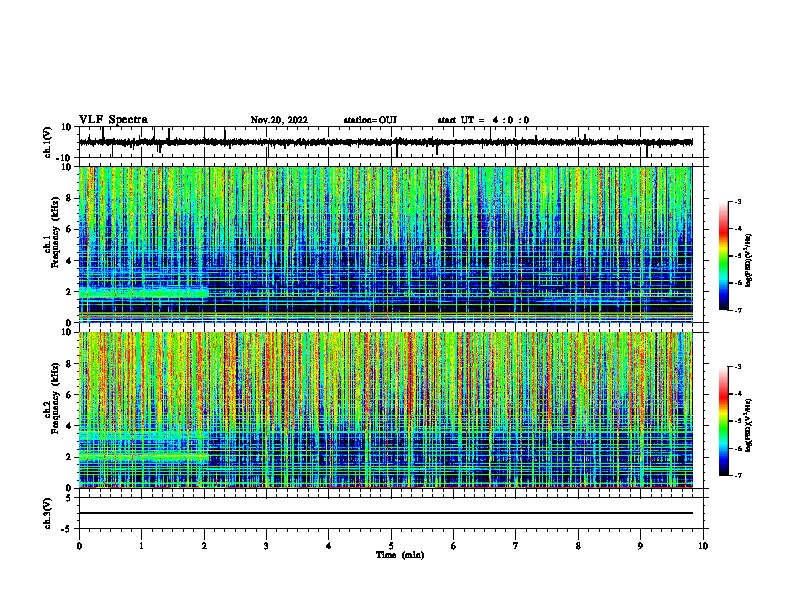Image resolution: width=792 pixels, height=612 pixels.
Task: Click the "ch.1(V)" waveform axis label
Action: [48, 142]
